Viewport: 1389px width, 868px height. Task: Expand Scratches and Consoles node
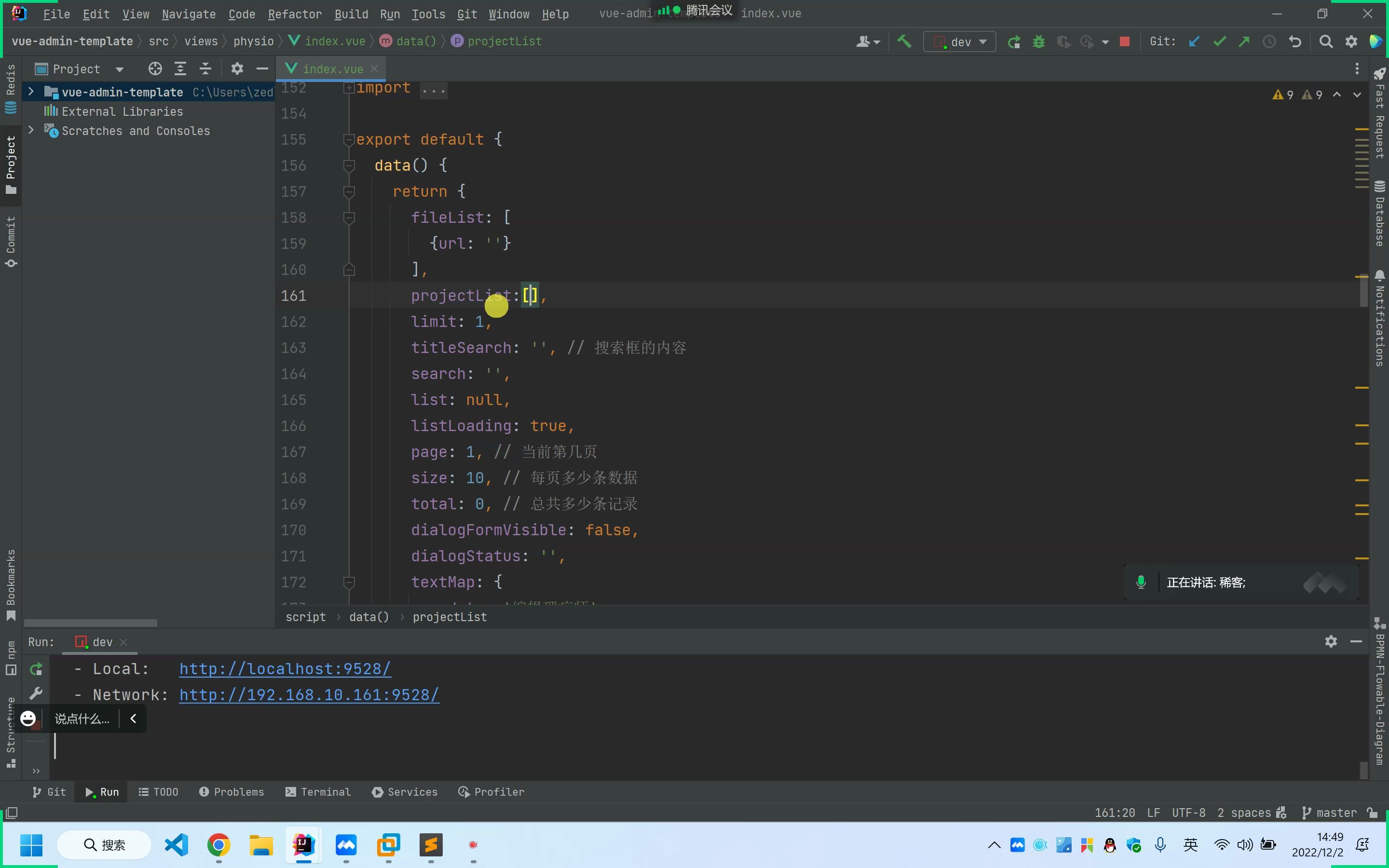31,130
